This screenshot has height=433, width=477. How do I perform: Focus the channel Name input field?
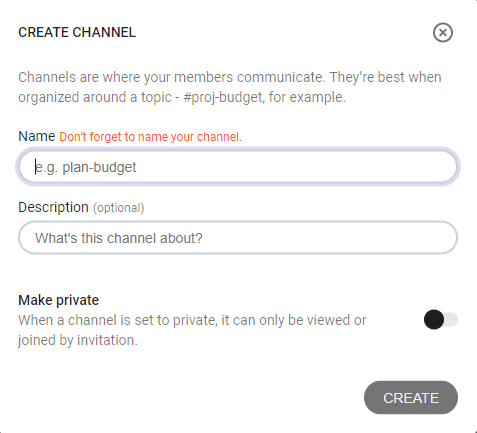238,167
